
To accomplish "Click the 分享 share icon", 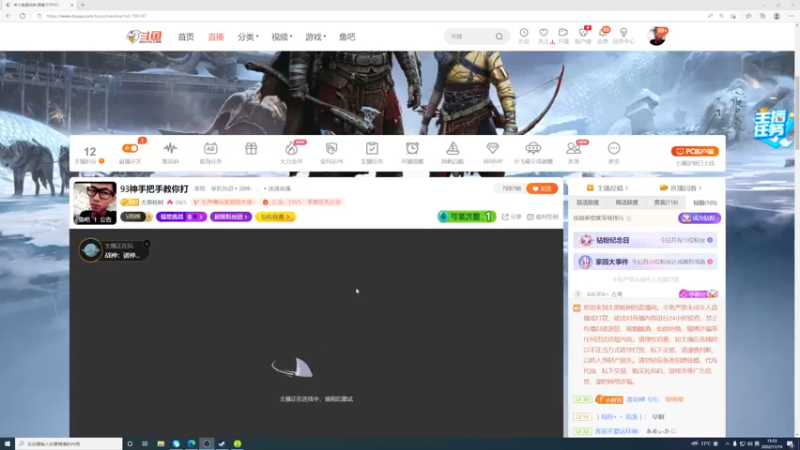I will pos(511,217).
